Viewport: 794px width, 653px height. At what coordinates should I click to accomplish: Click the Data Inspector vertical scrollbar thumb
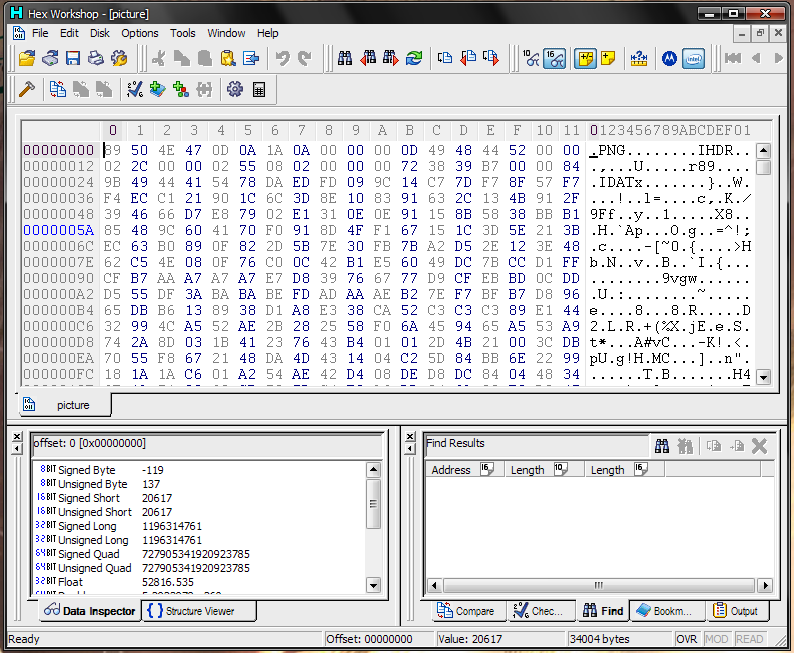click(x=373, y=504)
